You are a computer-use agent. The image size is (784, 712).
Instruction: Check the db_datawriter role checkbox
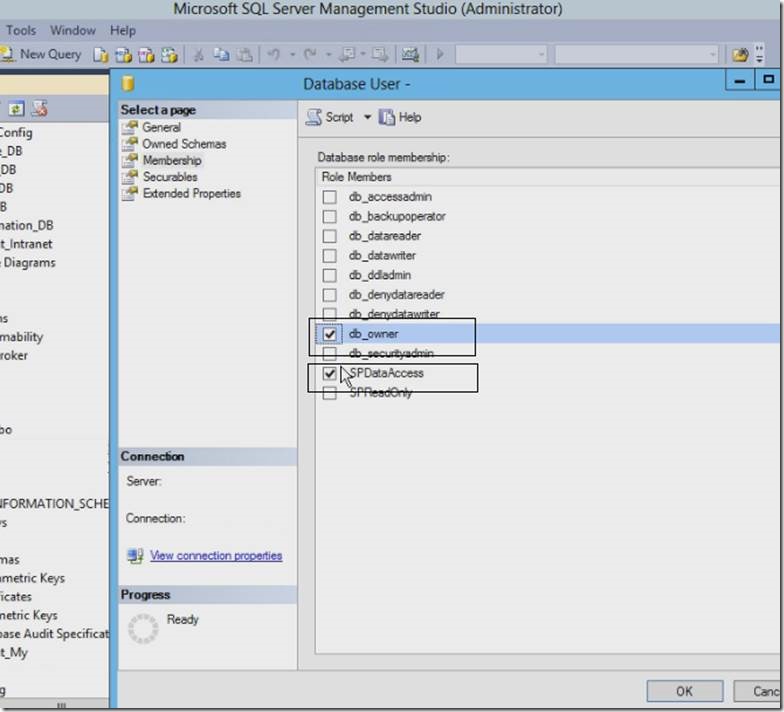330,256
